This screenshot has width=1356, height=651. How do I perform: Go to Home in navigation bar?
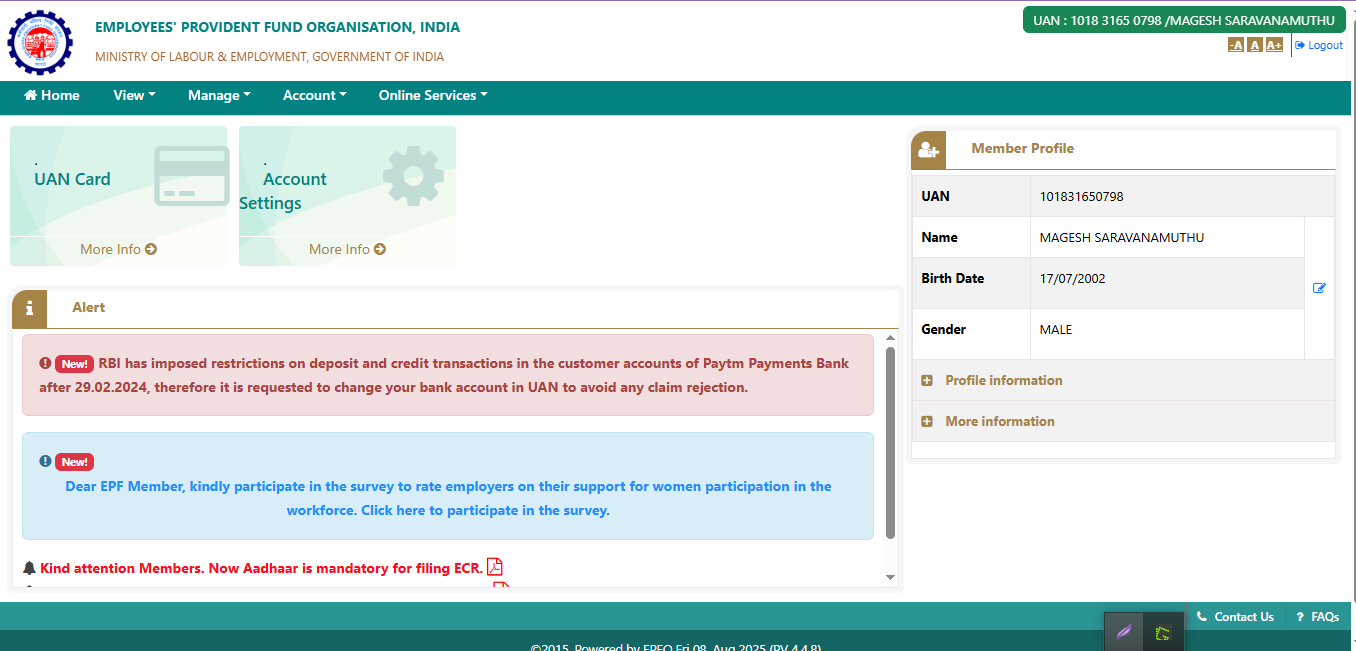point(52,95)
